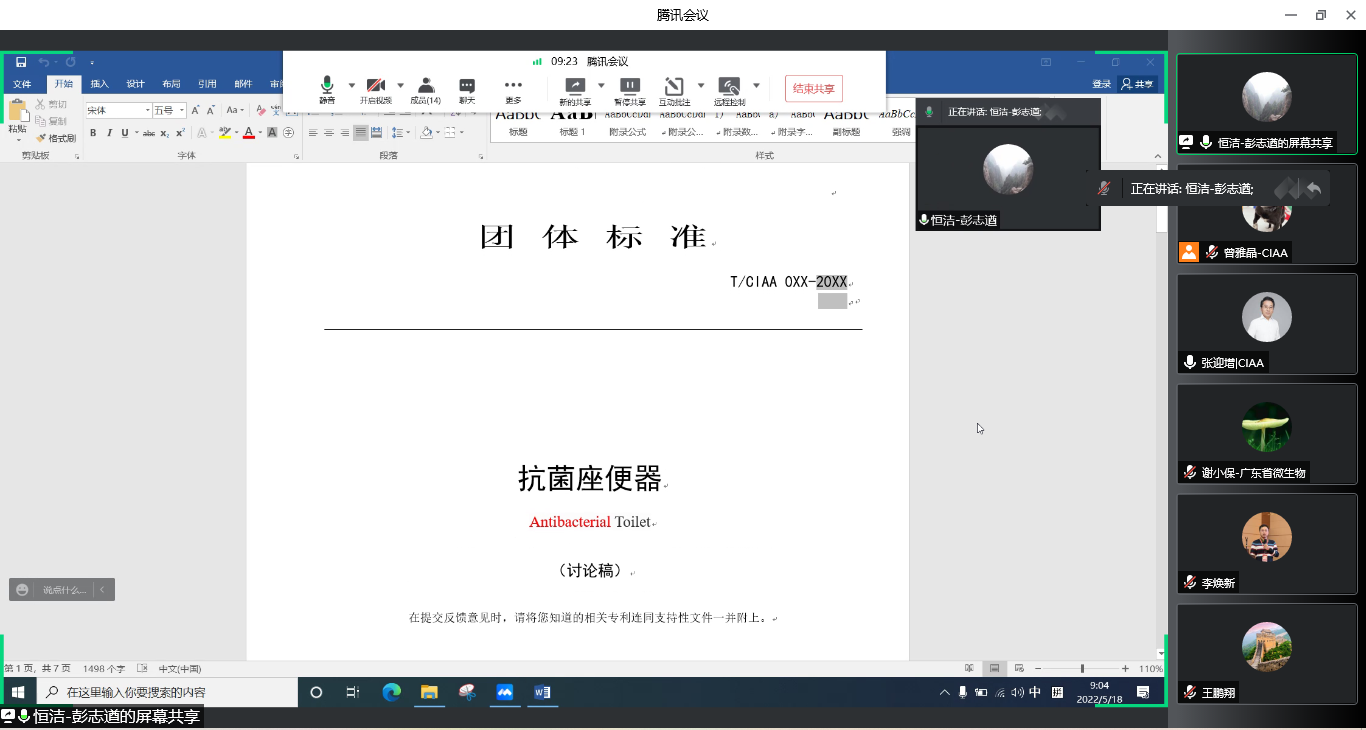Open line spacing options
The height and width of the screenshot is (730, 1366).
click(x=400, y=133)
